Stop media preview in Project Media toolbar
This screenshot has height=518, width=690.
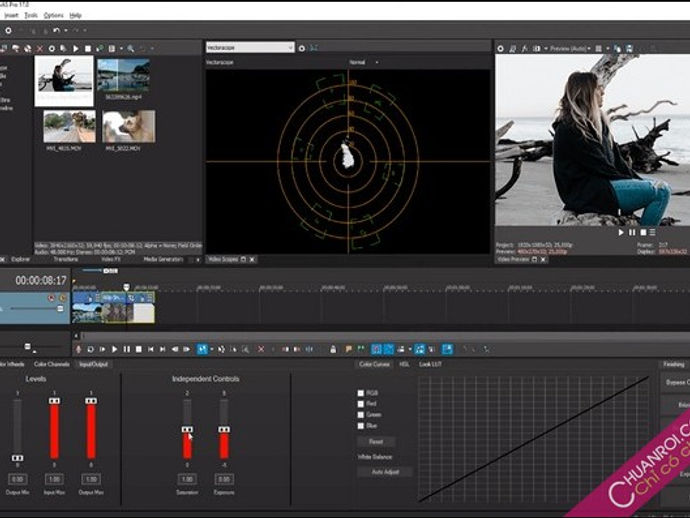pyautogui.click(x=88, y=48)
